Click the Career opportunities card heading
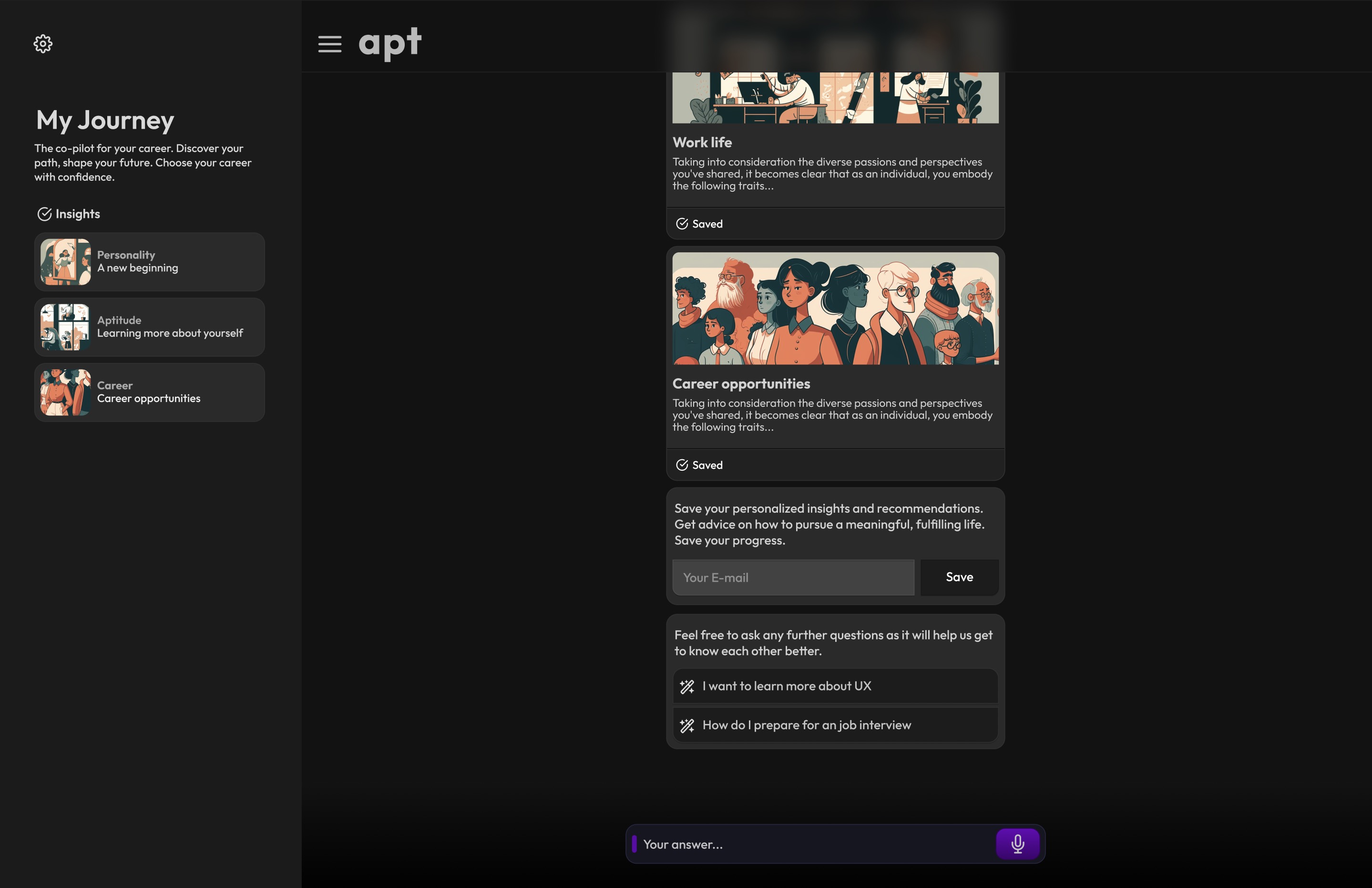The image size is (1372, 888). 741,383
